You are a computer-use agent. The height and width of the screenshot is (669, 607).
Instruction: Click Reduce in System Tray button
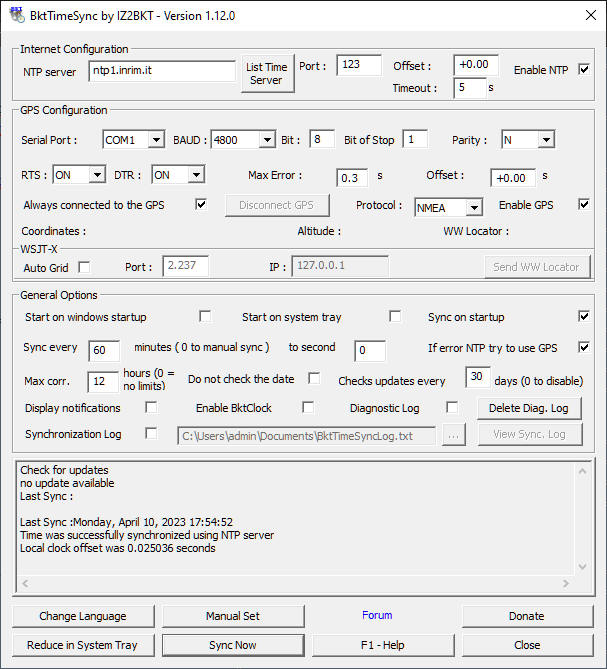[x=83, y=645]
